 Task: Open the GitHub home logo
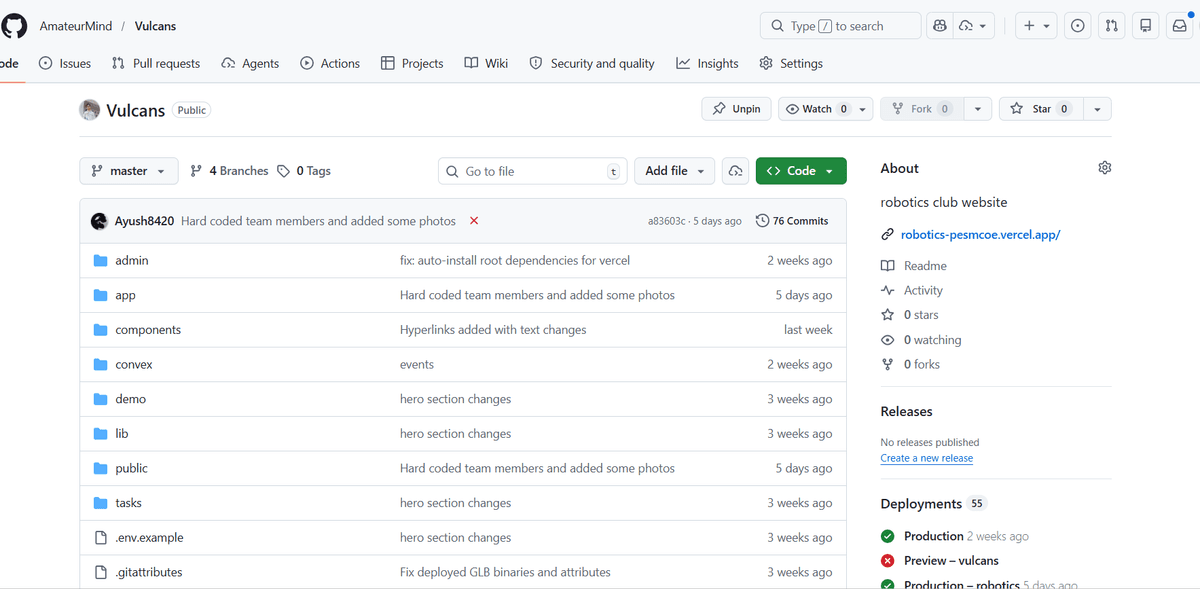tap(14, 25)
